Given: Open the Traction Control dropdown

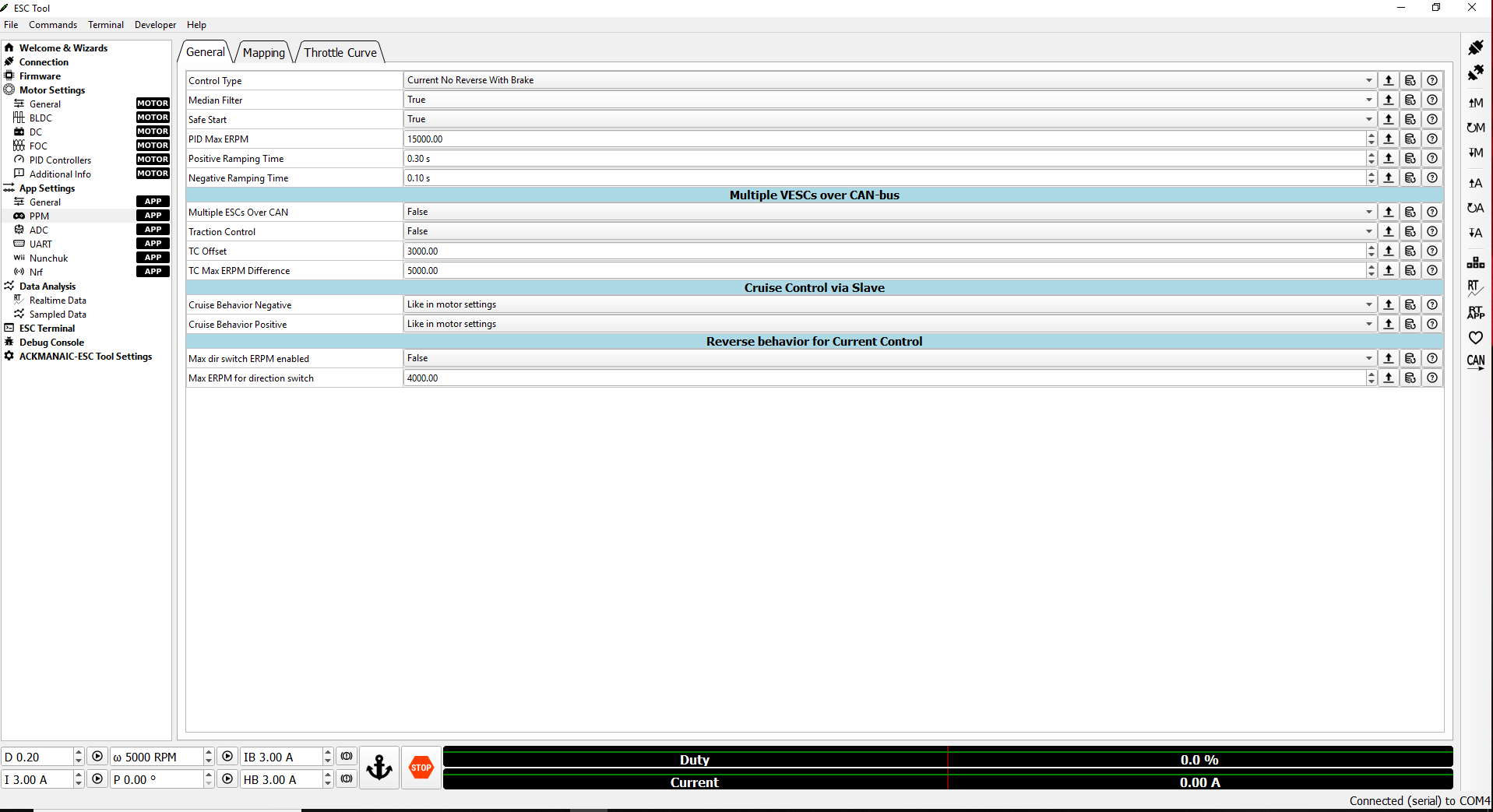Looking at the screenshot, I should pos(889,231).
